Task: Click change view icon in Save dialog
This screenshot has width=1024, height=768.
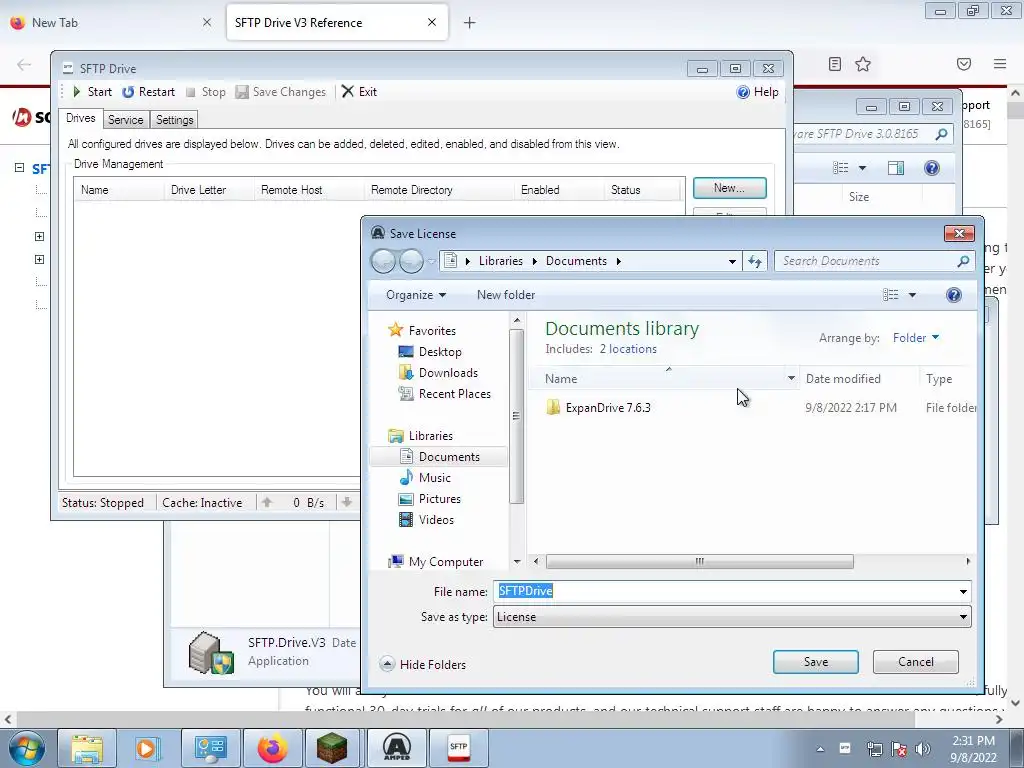Action: [891, 295]
